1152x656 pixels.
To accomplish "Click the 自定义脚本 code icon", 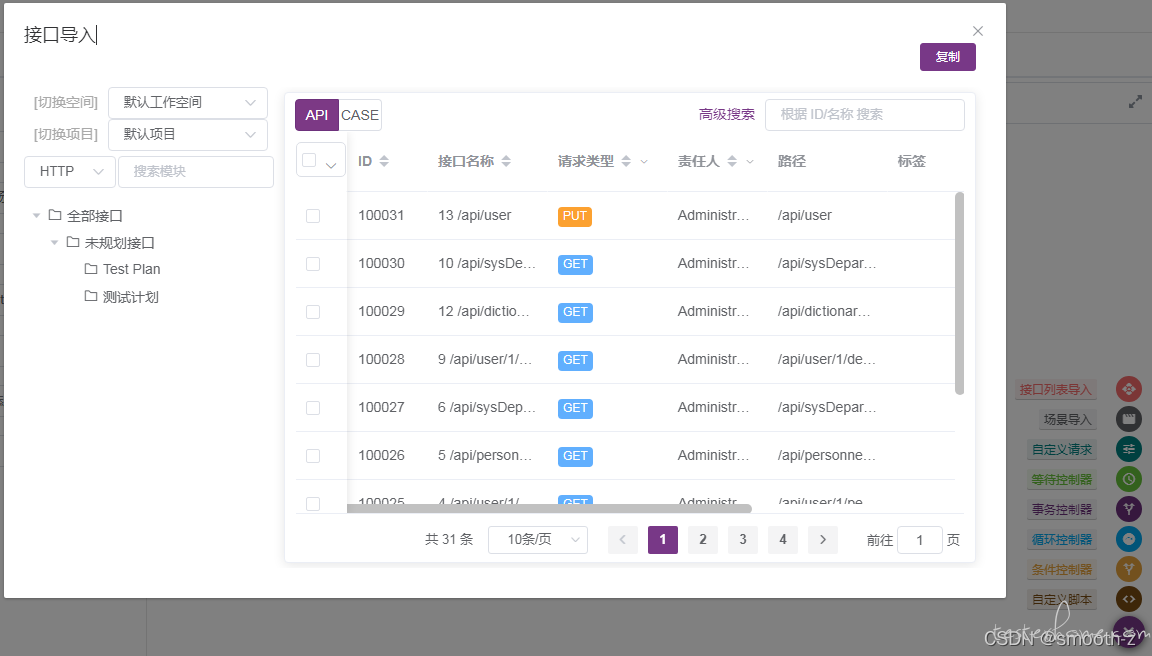I will point(1129,599).
